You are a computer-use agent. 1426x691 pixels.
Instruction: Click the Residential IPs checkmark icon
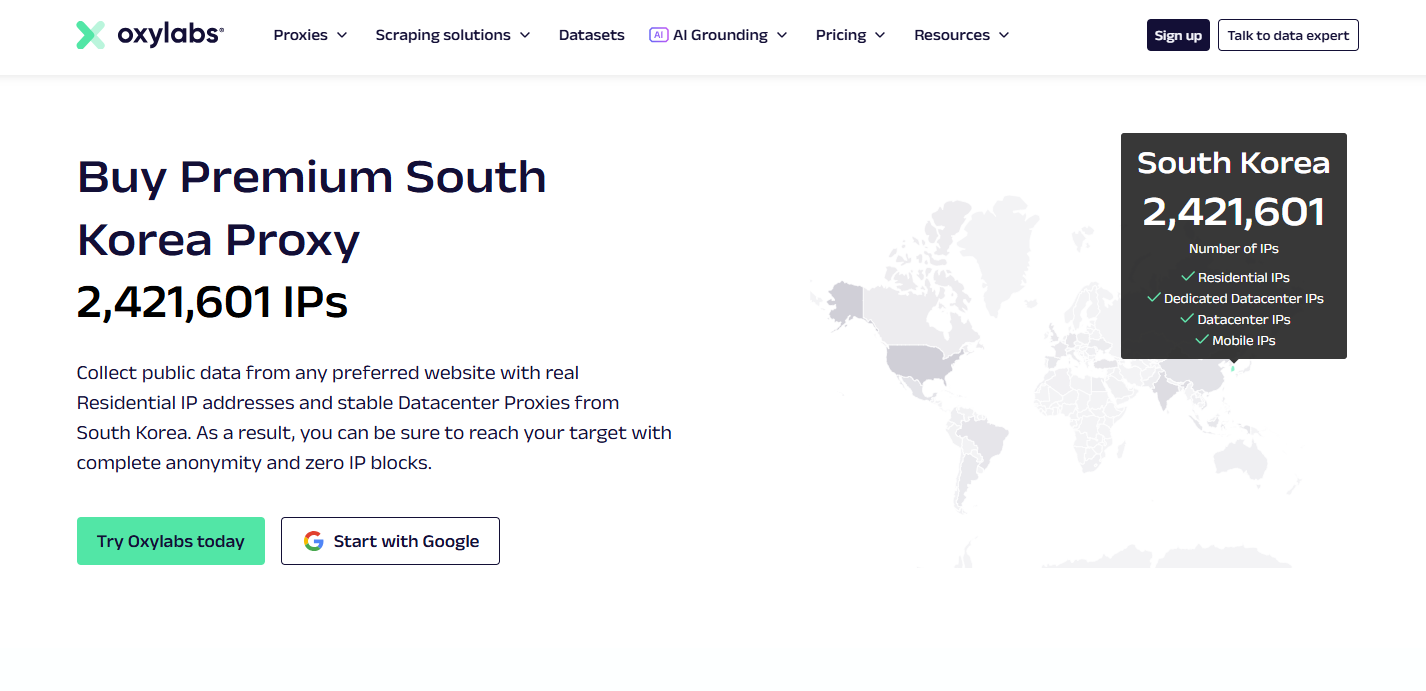point(1187,277)
